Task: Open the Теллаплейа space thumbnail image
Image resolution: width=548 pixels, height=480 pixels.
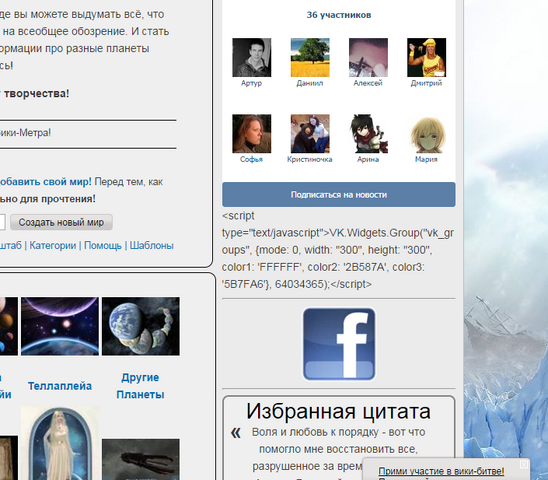Action: 60,326
